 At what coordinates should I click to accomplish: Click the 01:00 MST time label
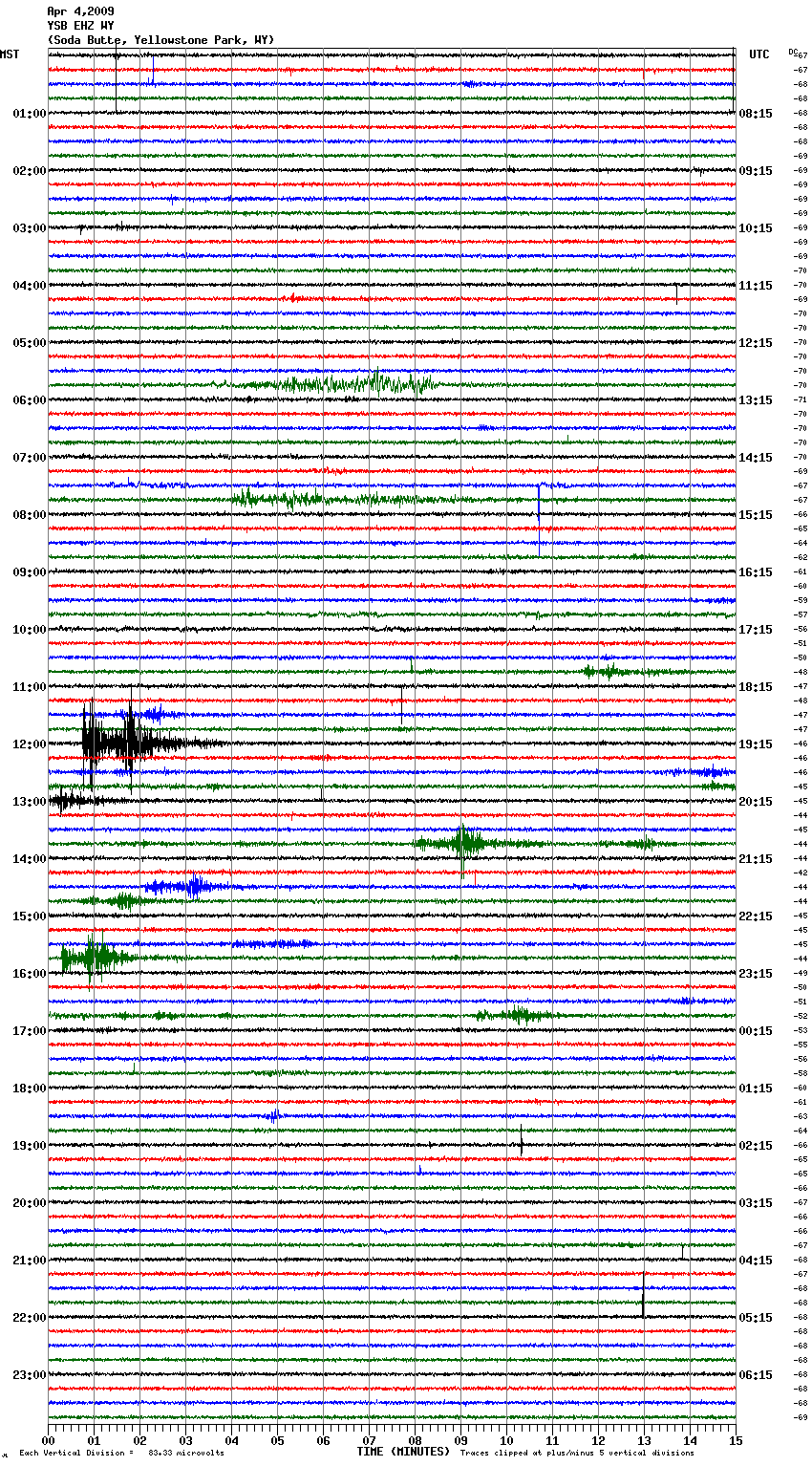pos(29,114)
